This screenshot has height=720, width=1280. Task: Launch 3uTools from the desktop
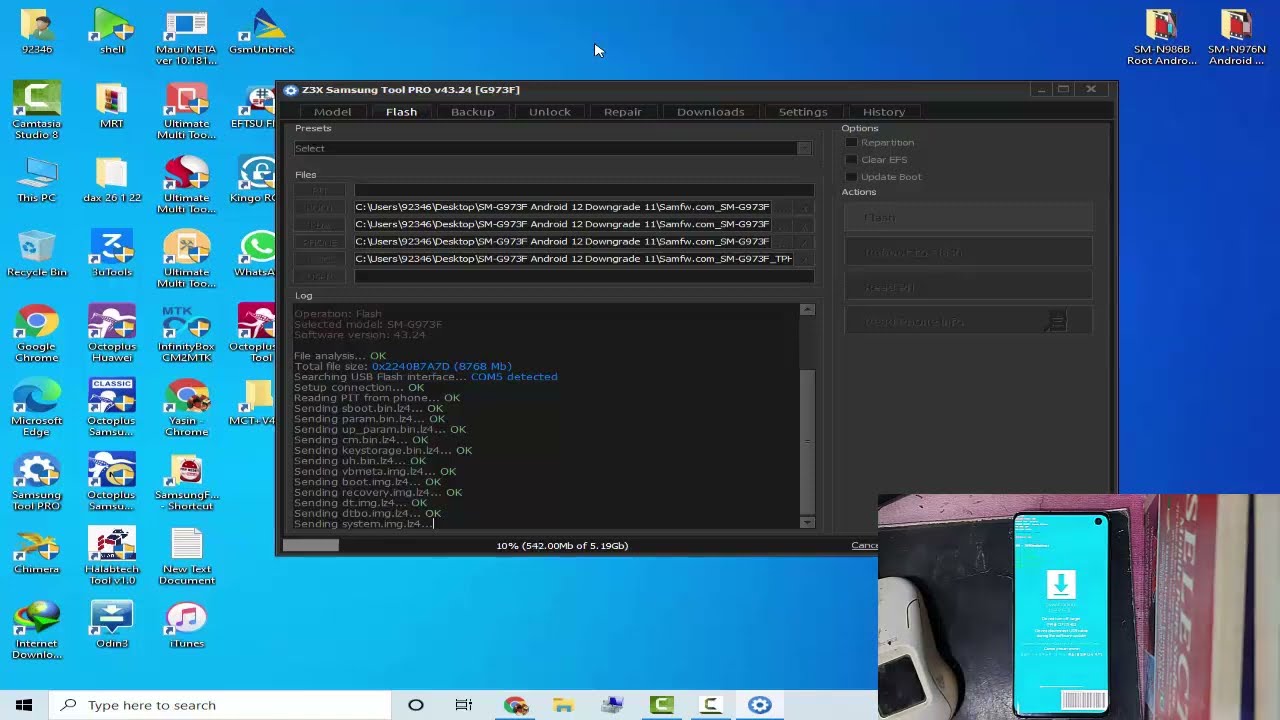[112, 254]
